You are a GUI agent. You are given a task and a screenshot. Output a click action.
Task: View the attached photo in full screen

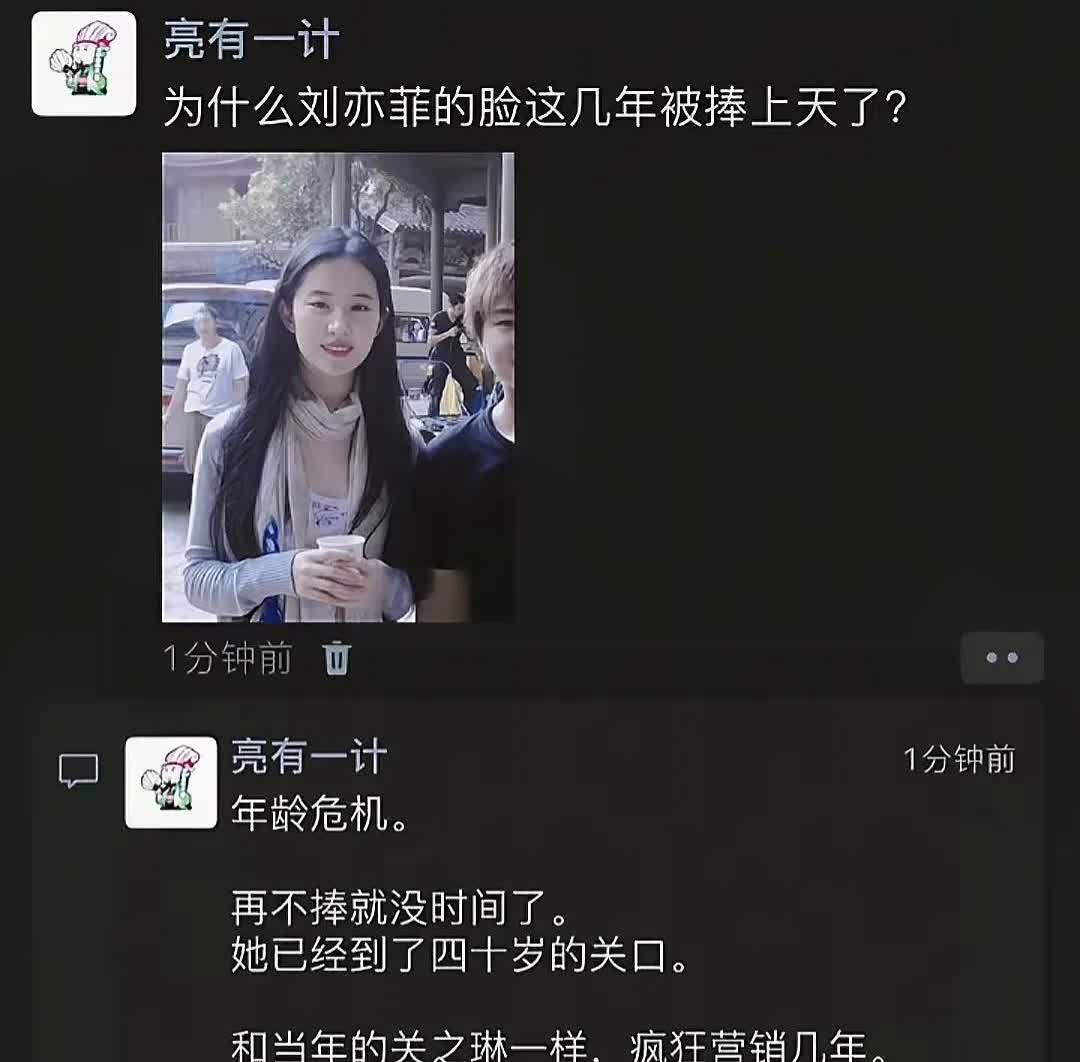(x=338, y=387)
